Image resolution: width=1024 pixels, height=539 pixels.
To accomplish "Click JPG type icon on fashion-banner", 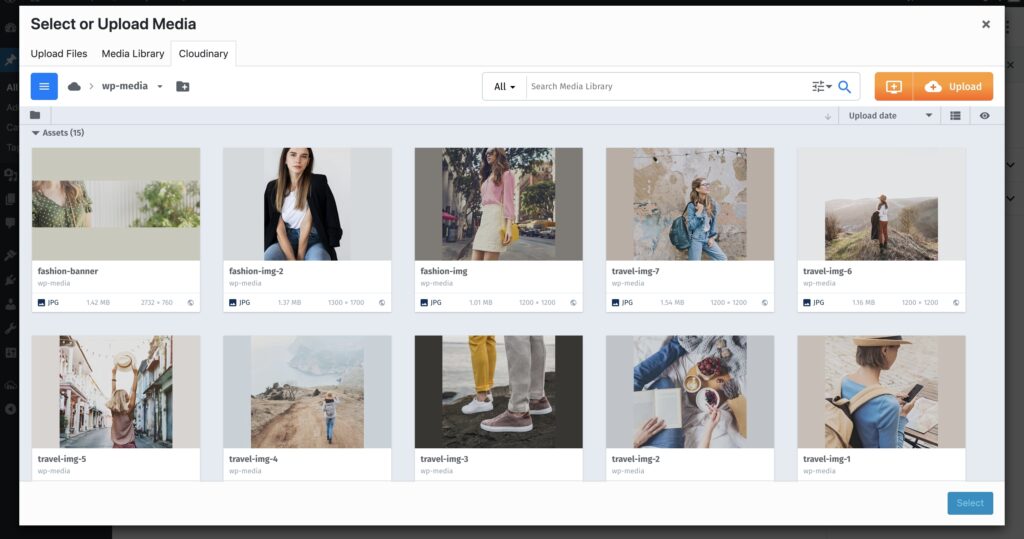I will 41,302.
